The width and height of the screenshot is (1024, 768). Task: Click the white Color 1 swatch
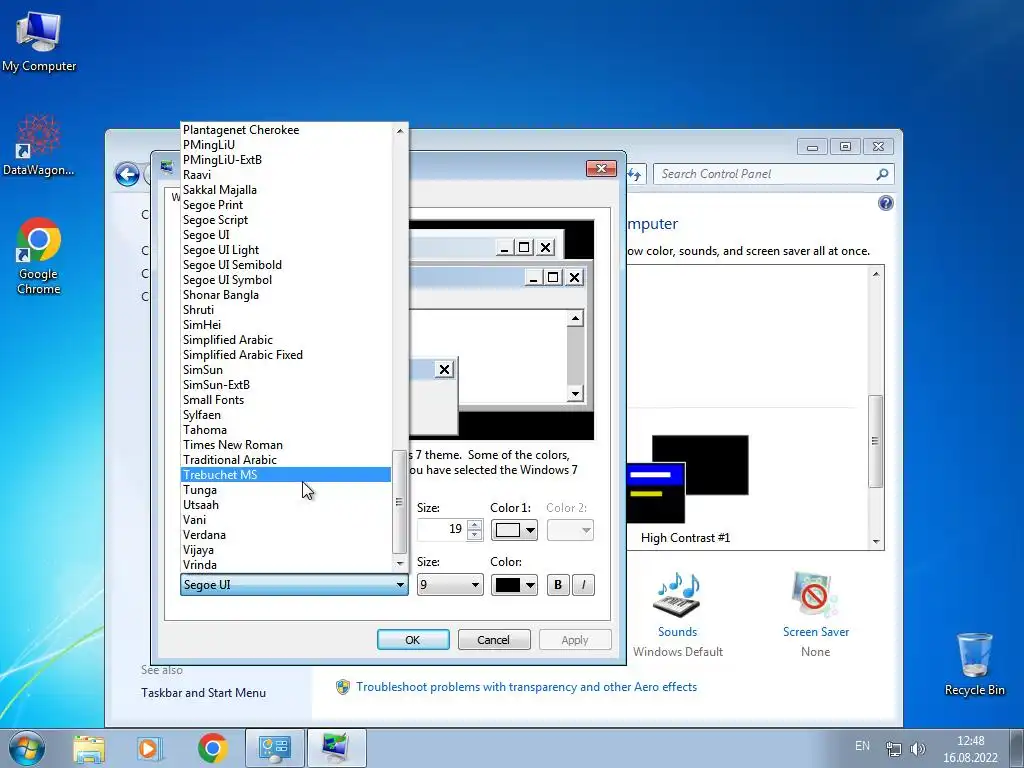[x=507, y=530]
